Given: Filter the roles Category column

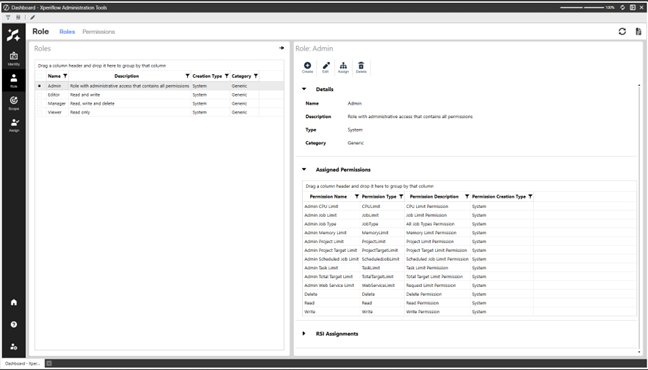Looking at the screenshot, I should click(255, 76).
